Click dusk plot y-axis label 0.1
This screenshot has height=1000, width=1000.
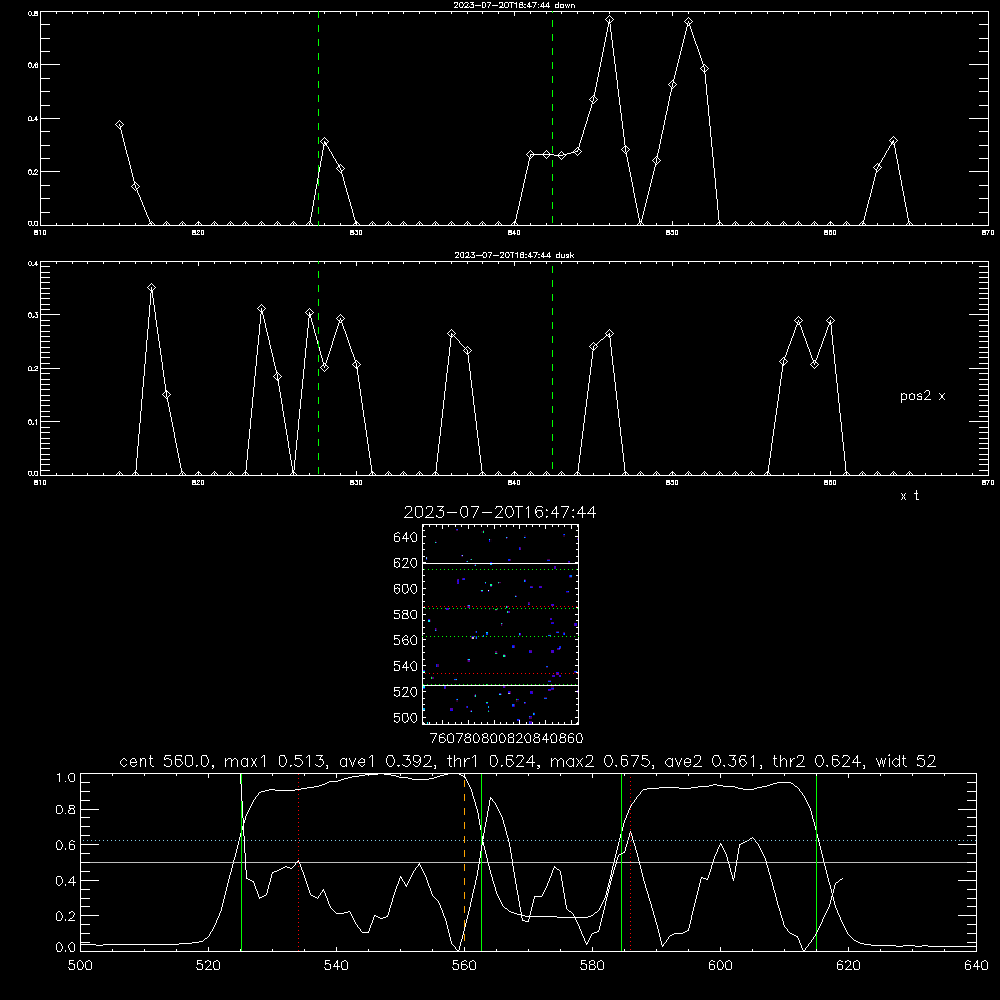pos(33,422)
